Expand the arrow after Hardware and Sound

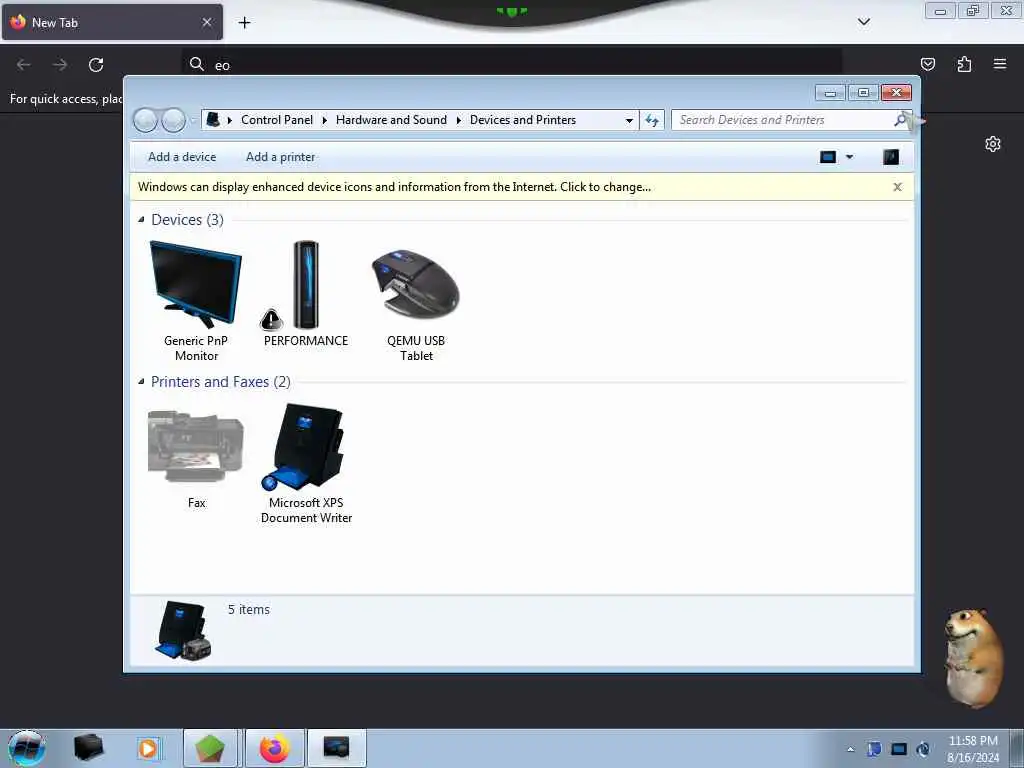(458, 120)
